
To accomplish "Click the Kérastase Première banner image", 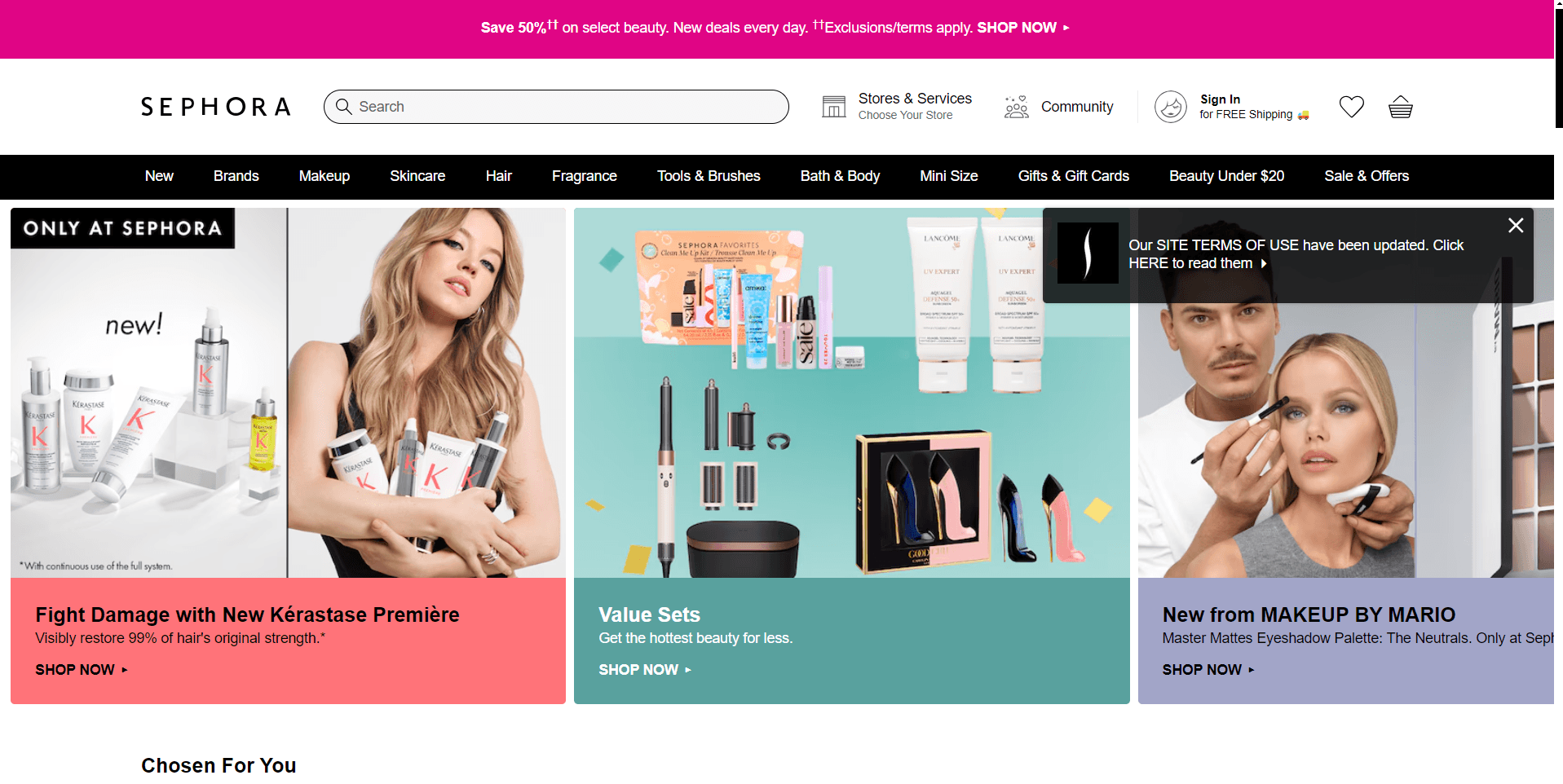I will [x=288, y=393].
